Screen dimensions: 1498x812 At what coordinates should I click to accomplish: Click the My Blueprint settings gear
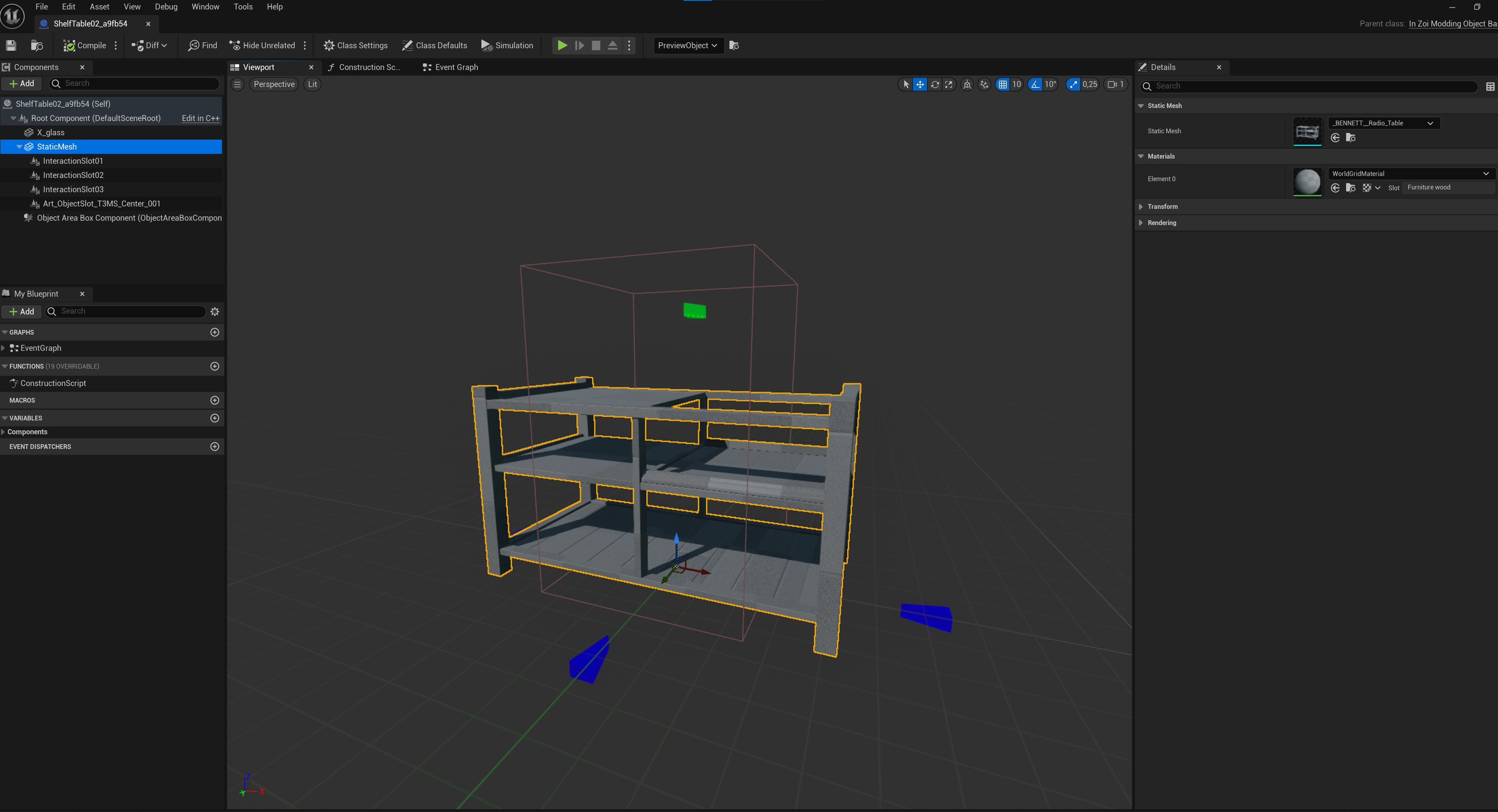(x=214, y=312)
